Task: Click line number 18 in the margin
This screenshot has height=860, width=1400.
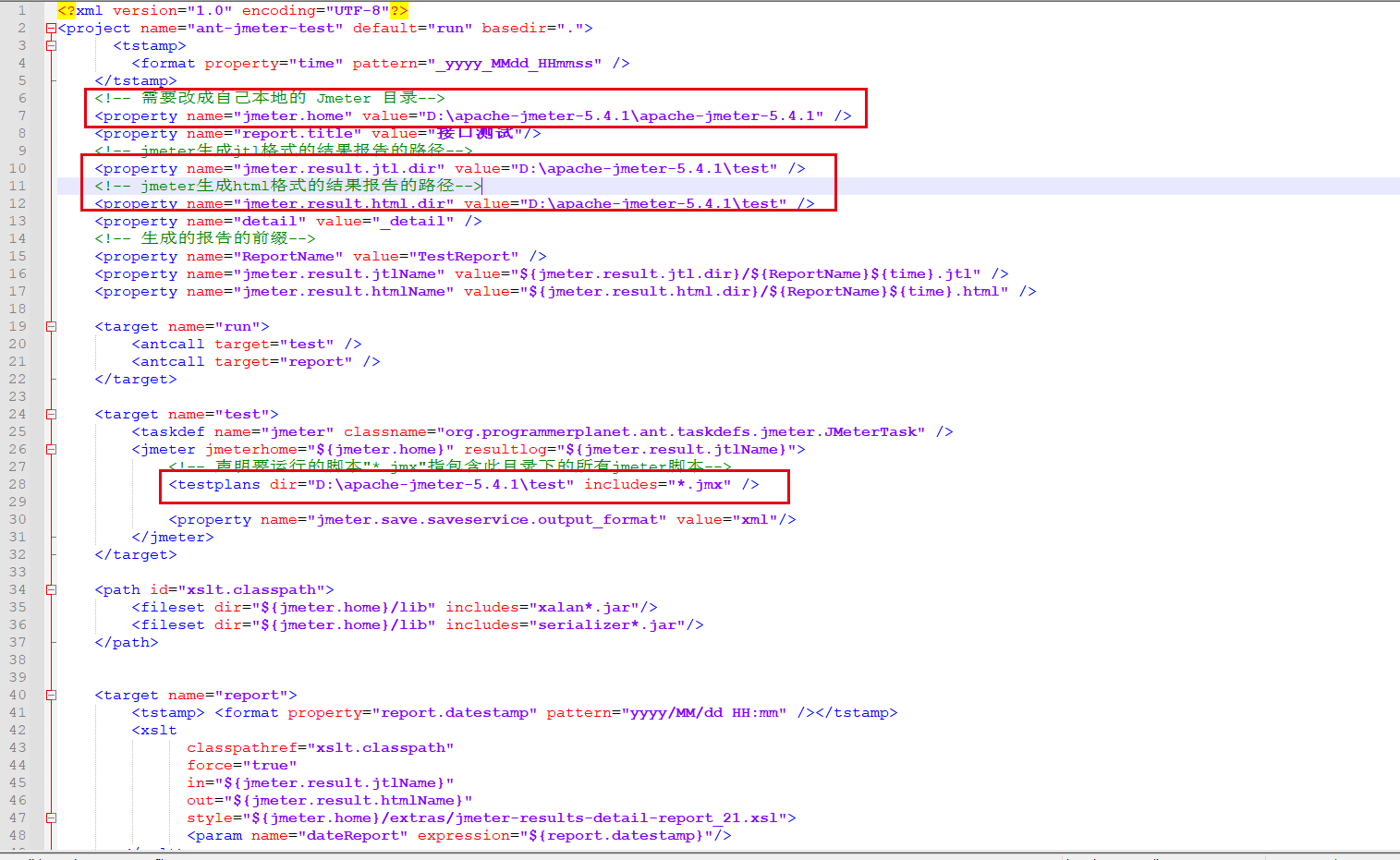Action: coord(18,309)
